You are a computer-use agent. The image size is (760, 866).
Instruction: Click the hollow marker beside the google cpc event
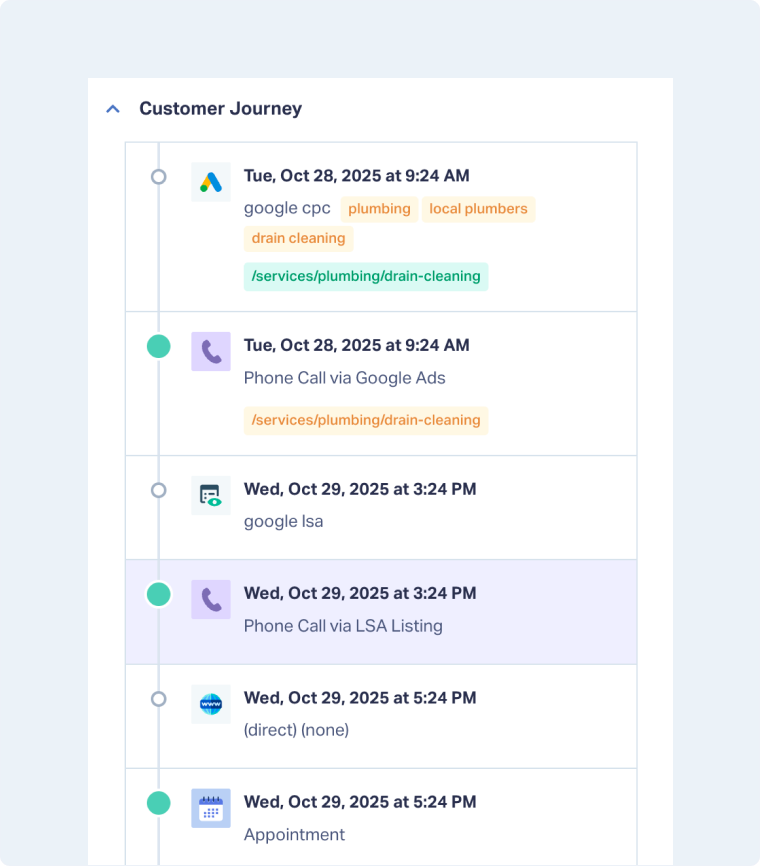coord(158,177)
